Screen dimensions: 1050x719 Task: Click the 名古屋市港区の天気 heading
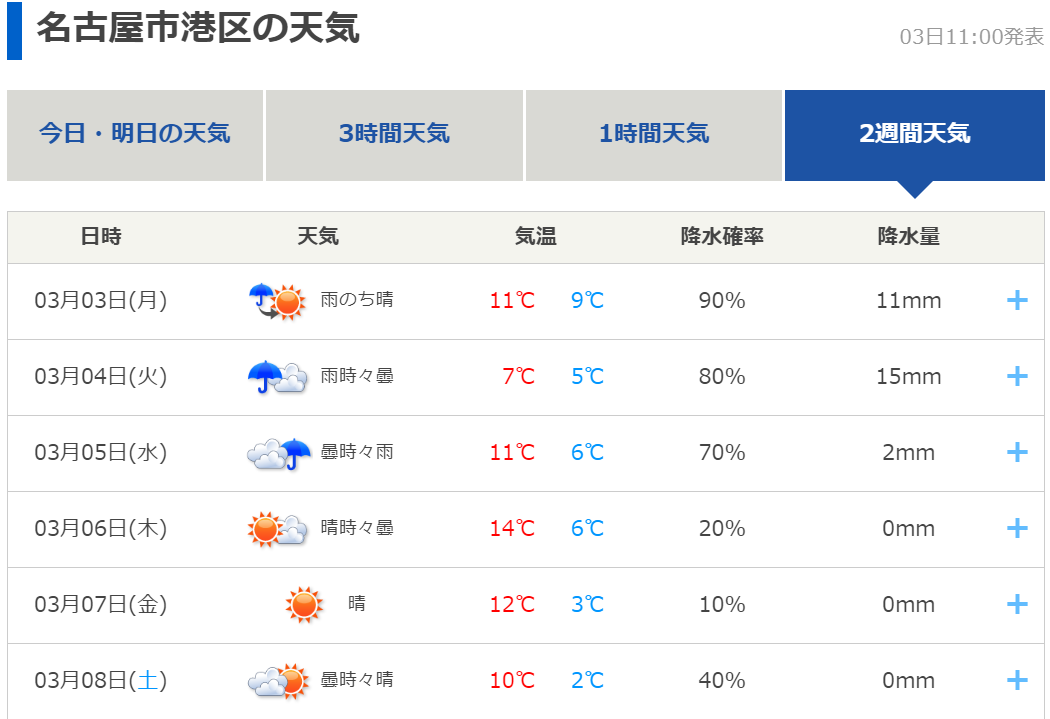[198, 28]
